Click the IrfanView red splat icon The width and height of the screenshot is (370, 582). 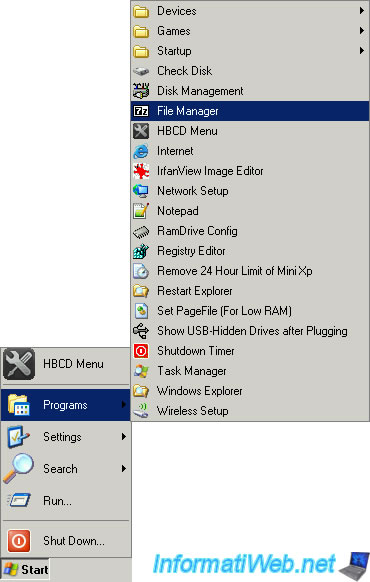click(141, 171)
